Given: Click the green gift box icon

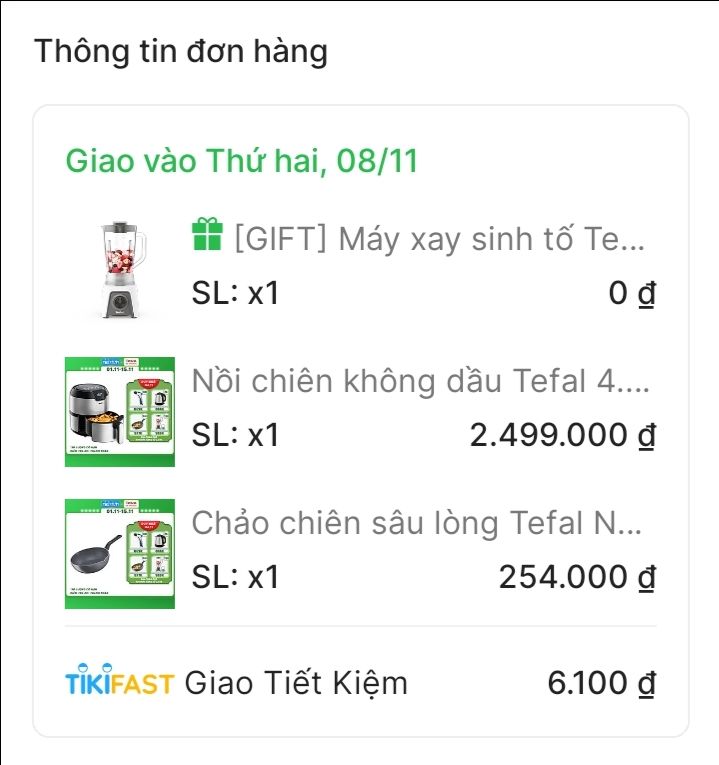Looking at the screenshot, I should coord(206,236).
